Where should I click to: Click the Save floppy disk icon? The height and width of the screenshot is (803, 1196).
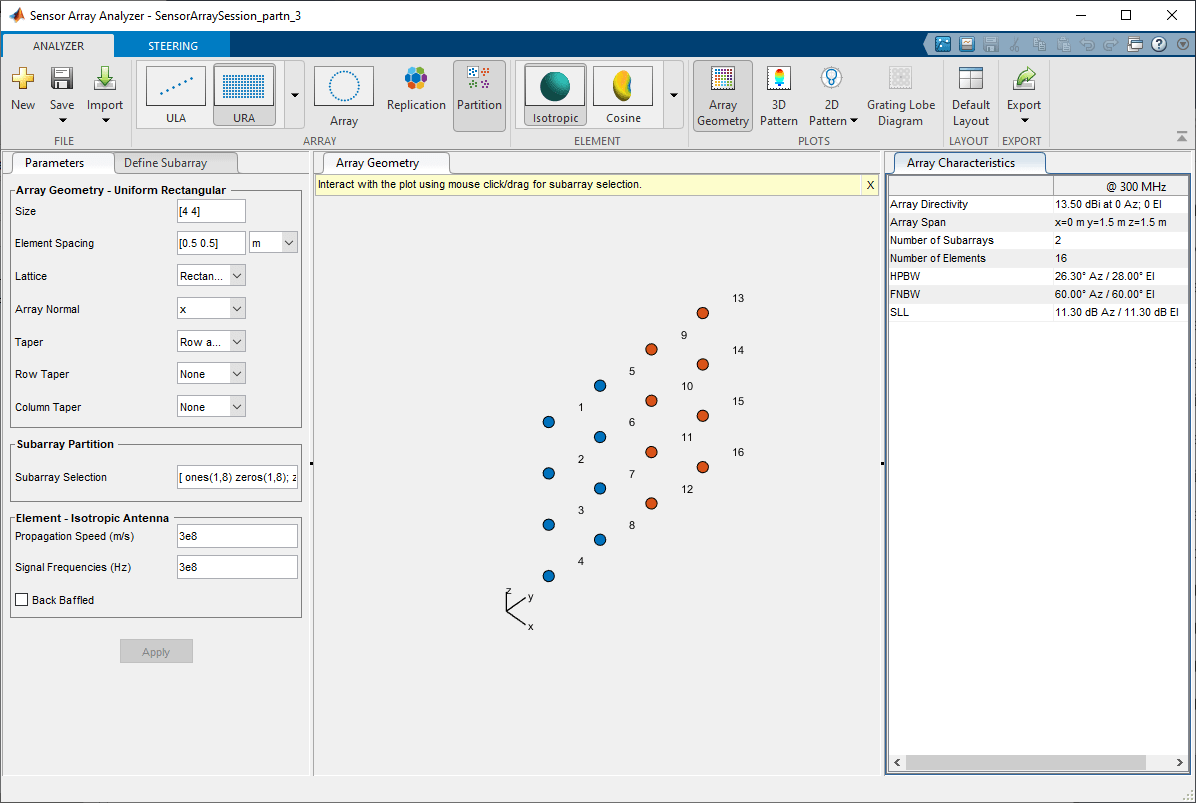click(62, 79)
